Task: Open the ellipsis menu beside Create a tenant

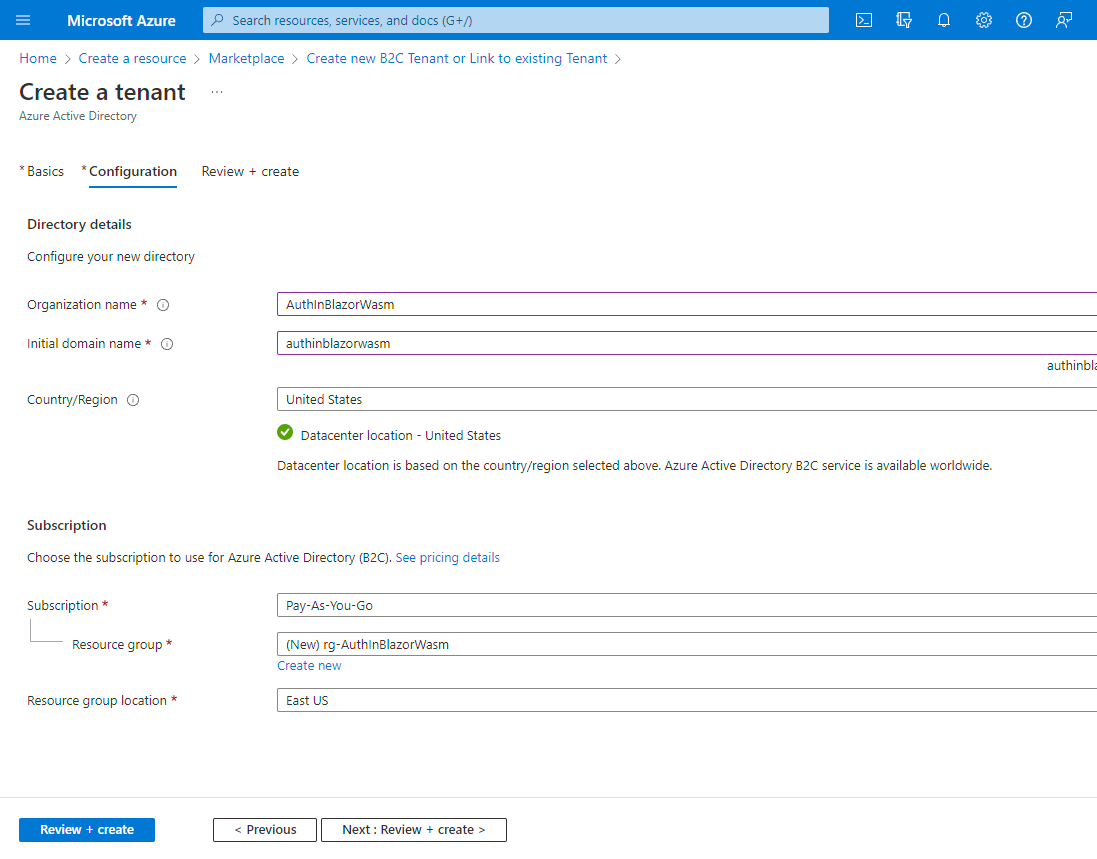Action: pyautogui.click(x=217, y=92)
